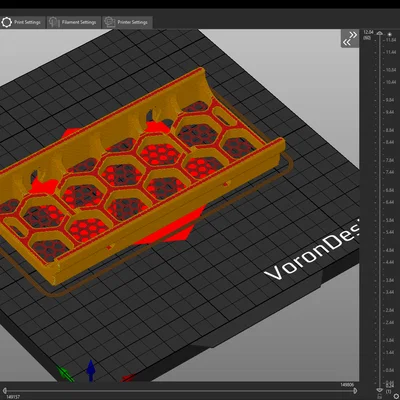Click the 12.04 layer height readout at slider top
The image size is (400, 400).
[368, 32]
